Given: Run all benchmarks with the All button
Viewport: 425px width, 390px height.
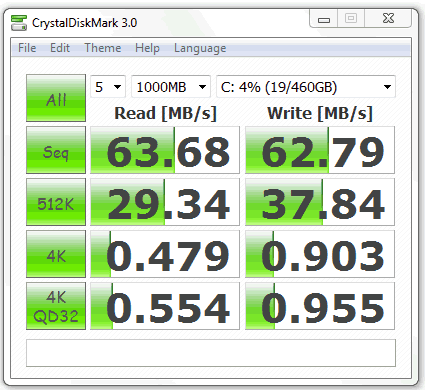Looking at the screenshot, I should (x=56, y=98).
